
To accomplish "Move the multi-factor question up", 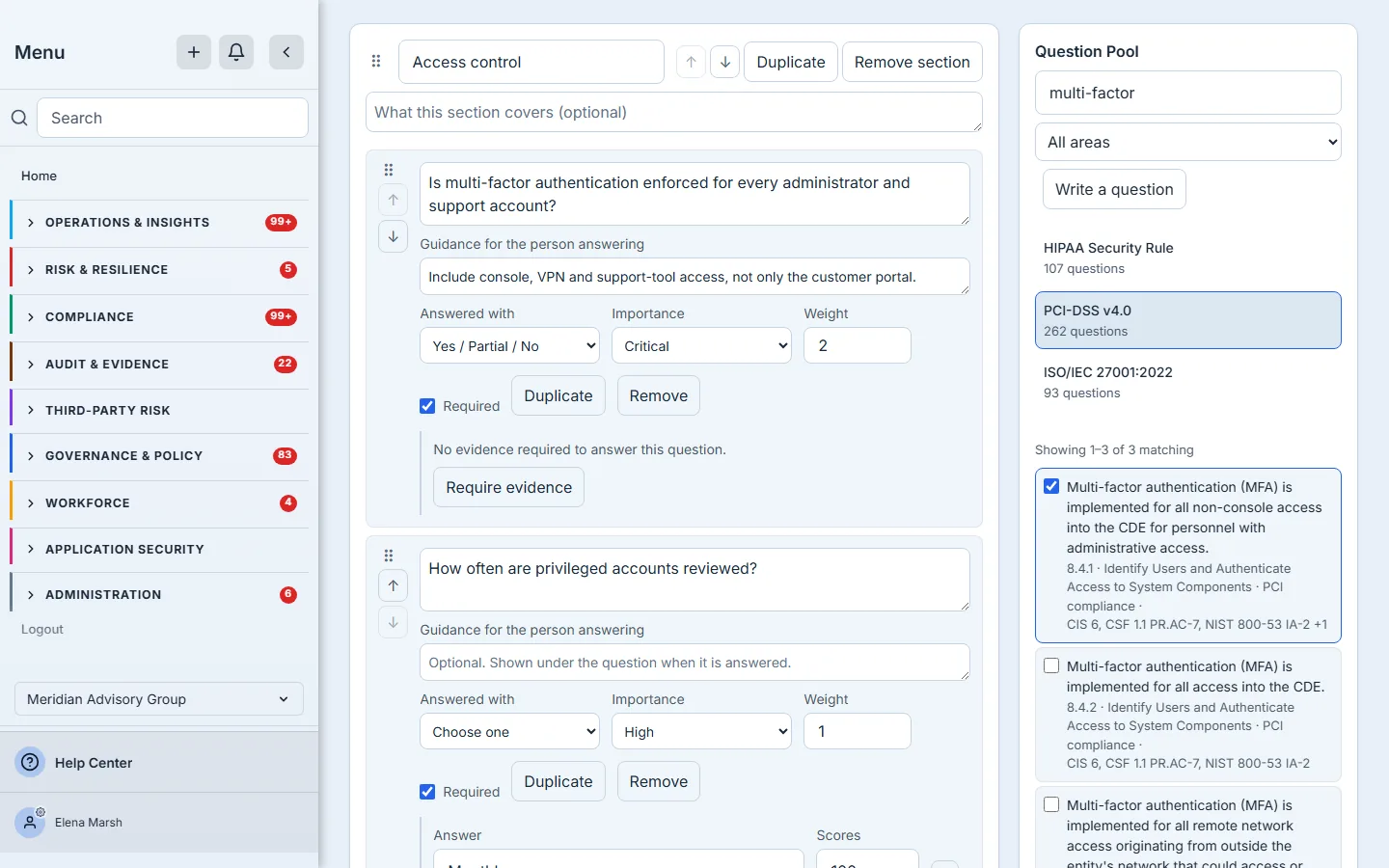I will pos(394,200).
